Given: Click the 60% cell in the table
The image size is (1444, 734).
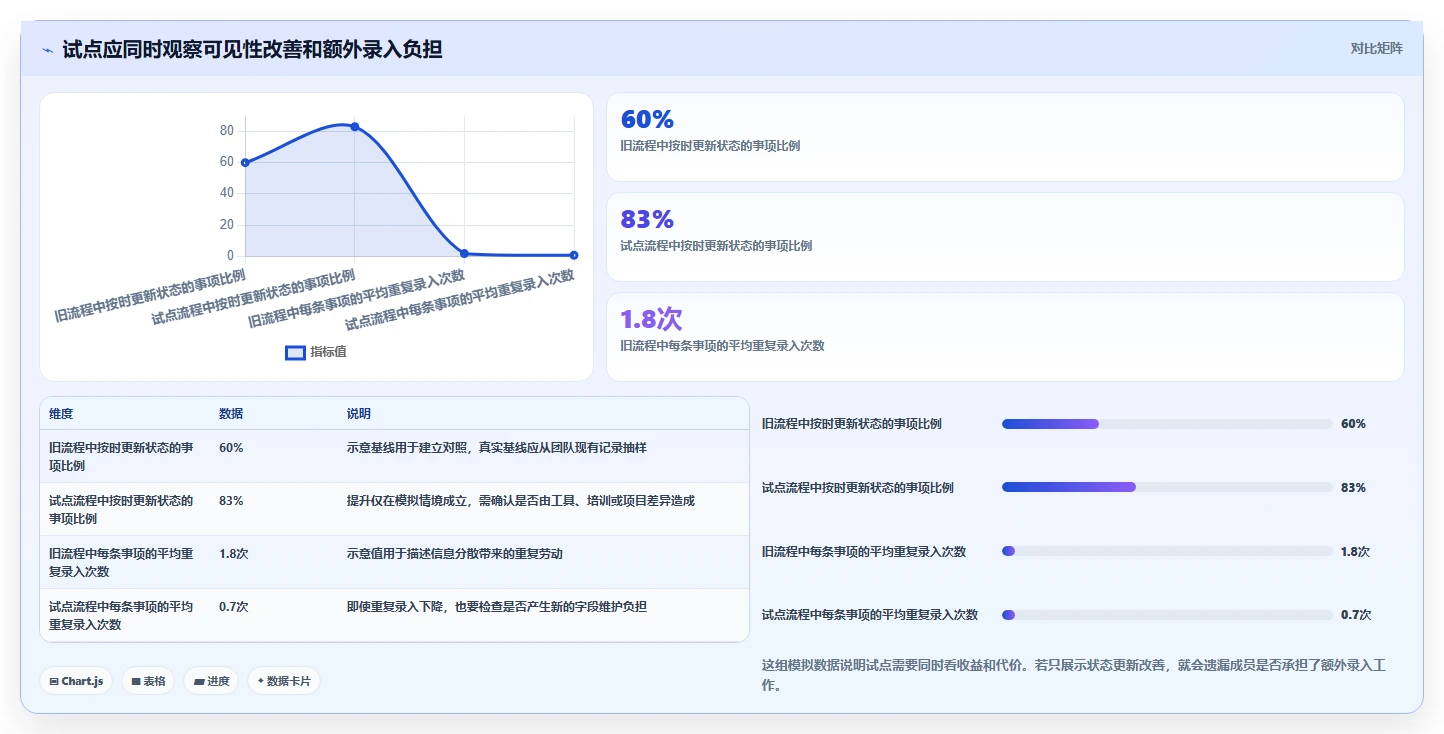Looking at the screenshot, I should pyautogui.click(x=231, y=448).
